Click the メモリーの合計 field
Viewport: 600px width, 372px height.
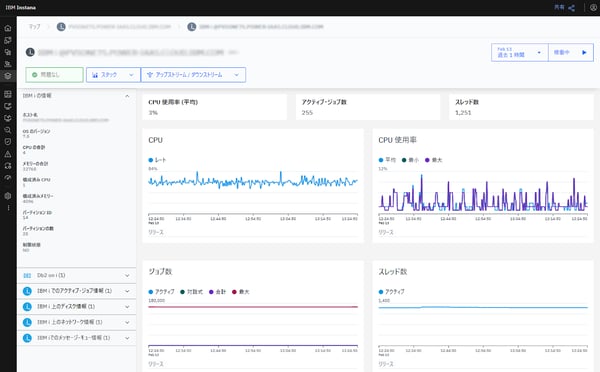tap(35, 166)
